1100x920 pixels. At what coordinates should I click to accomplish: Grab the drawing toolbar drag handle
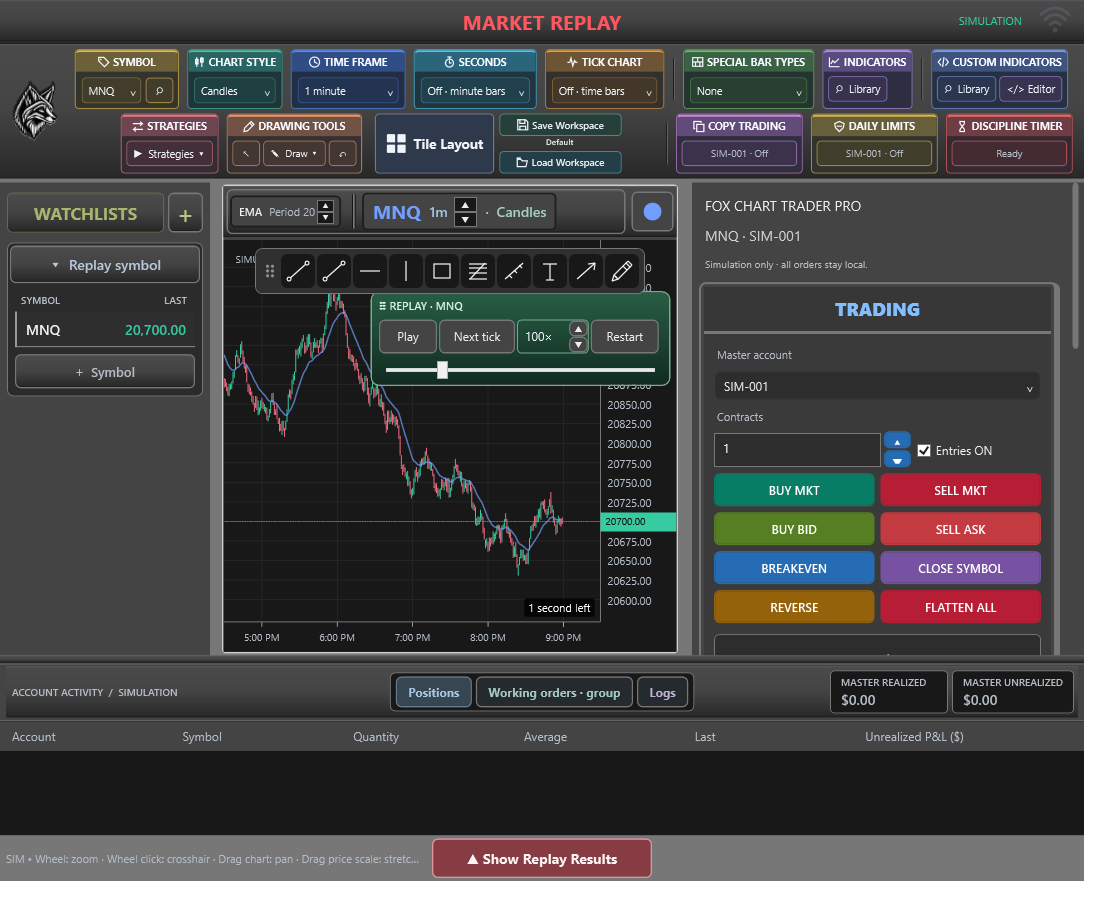coord(269,272)
